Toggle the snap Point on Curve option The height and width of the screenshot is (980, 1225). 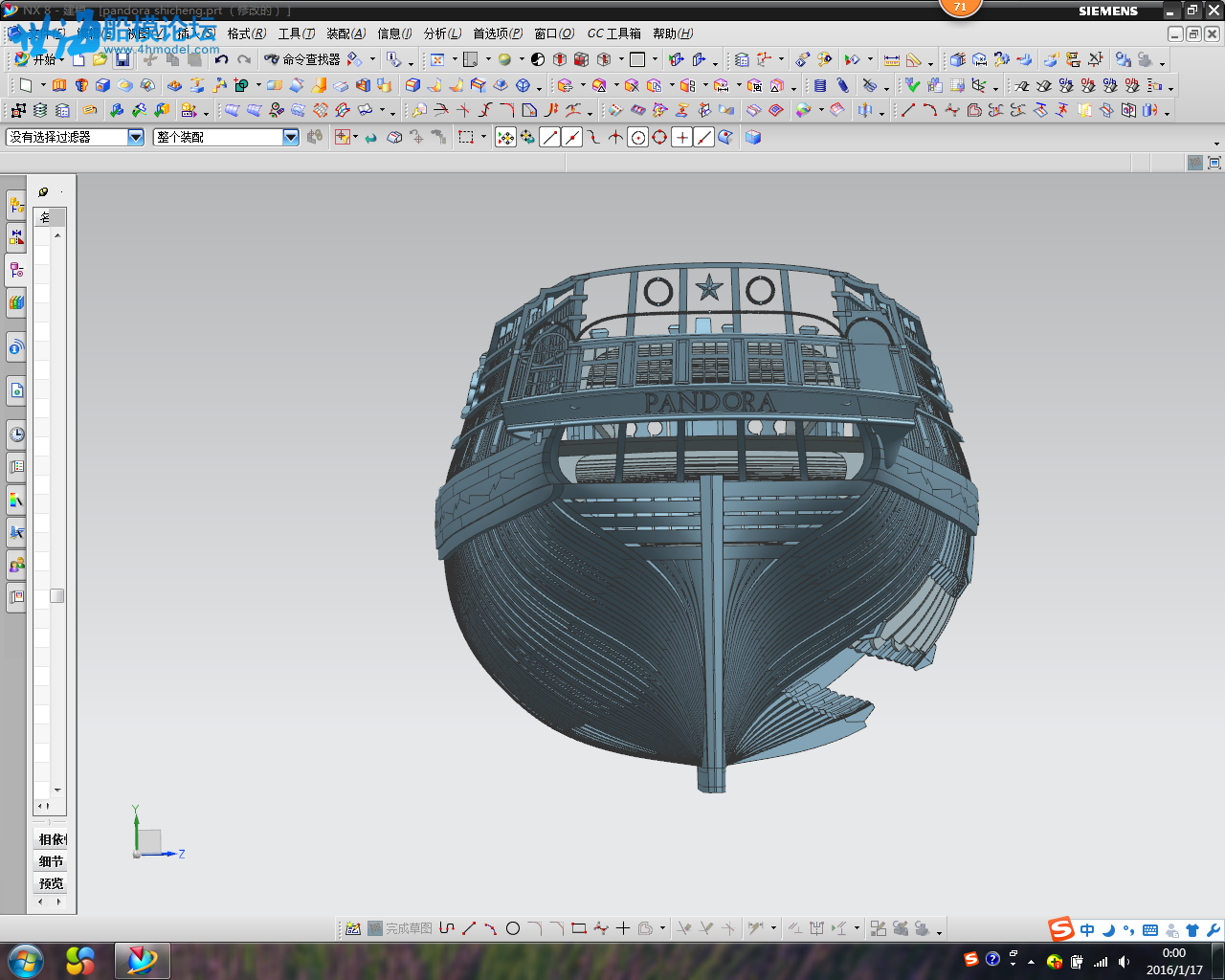[703, 137]
